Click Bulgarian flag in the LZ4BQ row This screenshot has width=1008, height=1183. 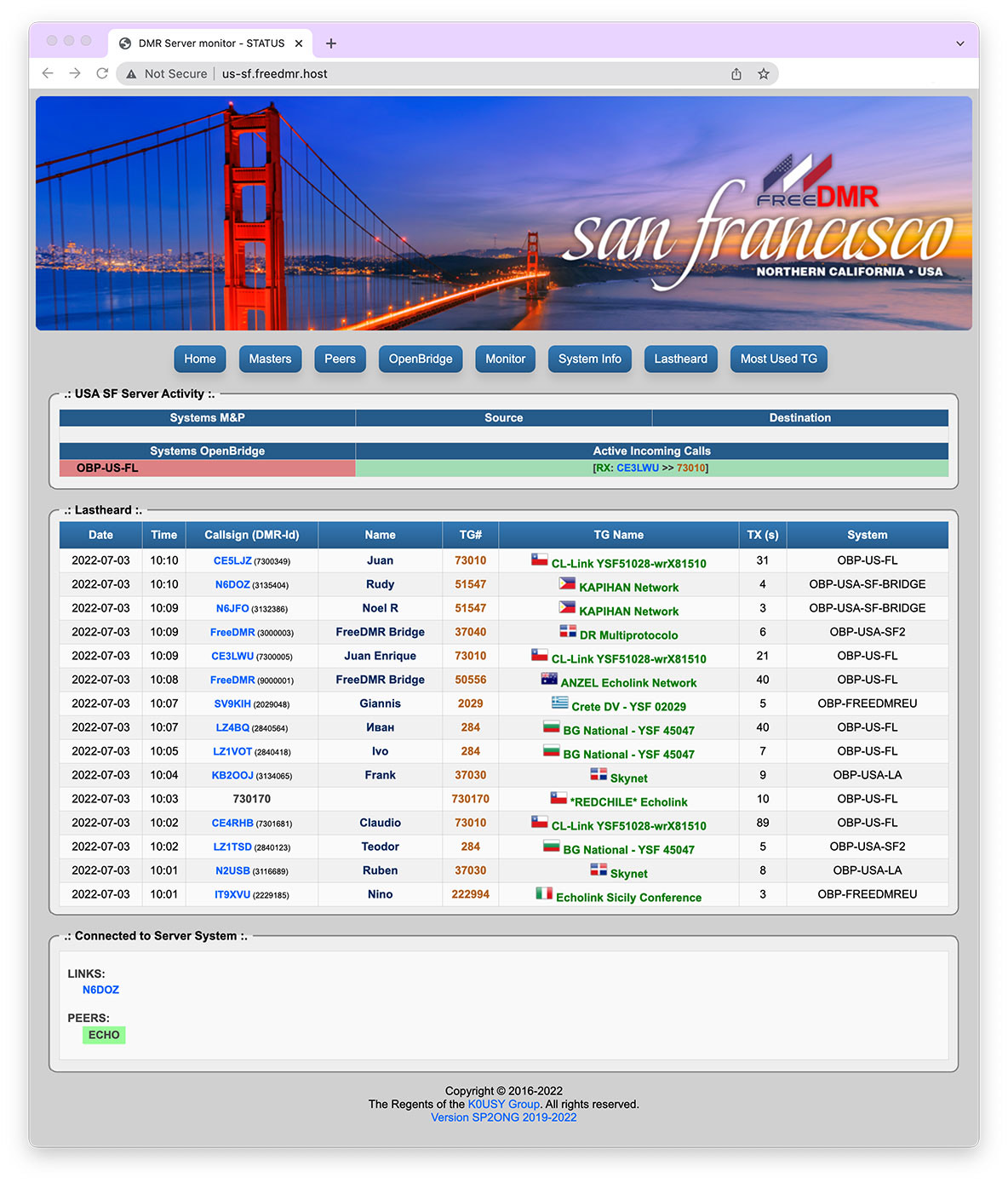(552, 726)
